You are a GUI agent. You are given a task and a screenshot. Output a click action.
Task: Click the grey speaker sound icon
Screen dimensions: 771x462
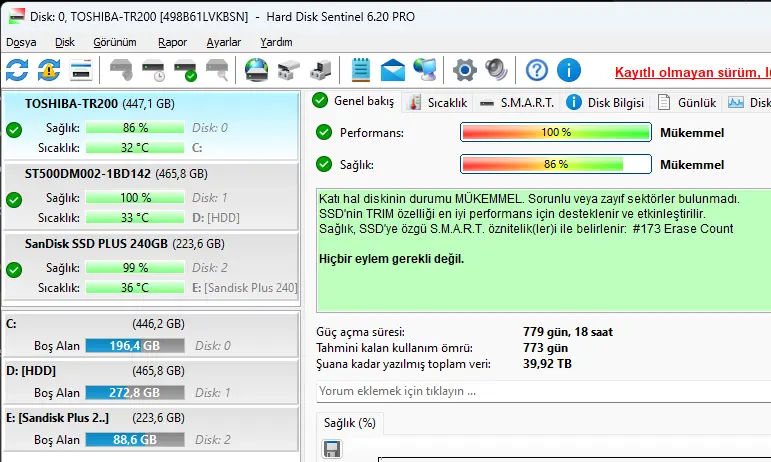tap(496, 70)
